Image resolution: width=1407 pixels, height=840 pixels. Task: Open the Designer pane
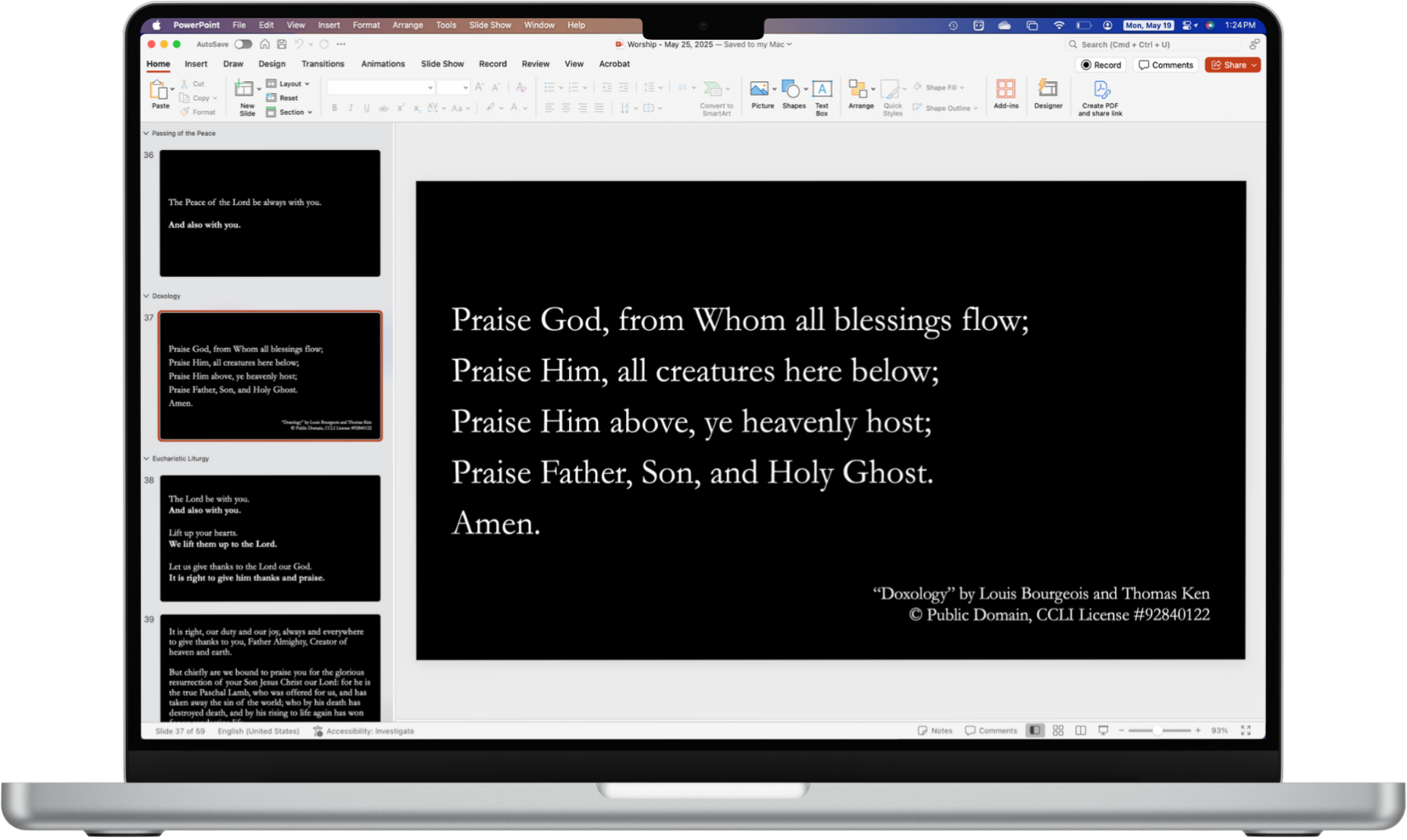(1048, 90)
